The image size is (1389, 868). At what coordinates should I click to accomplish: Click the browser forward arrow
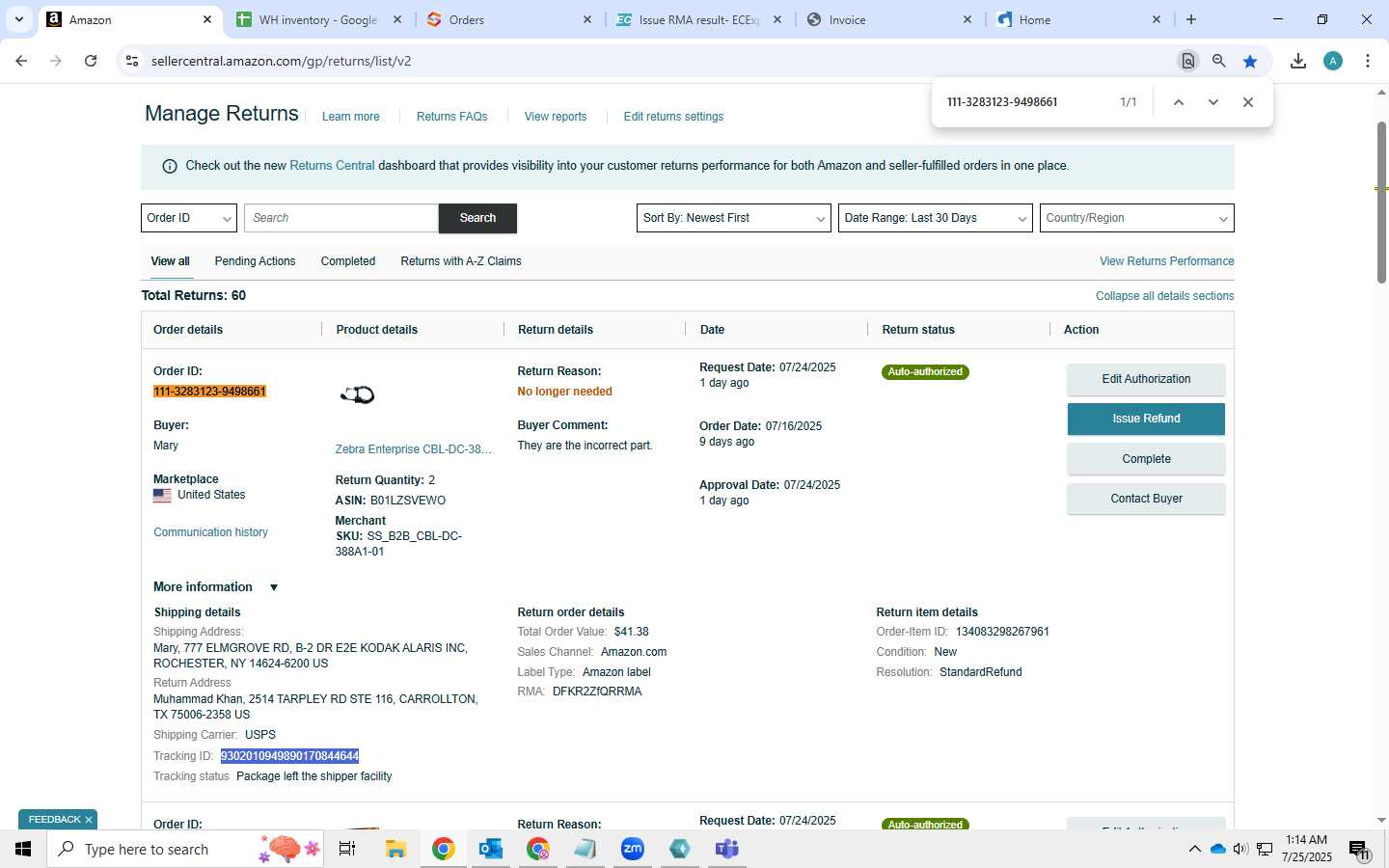click(x=56, y=61)
